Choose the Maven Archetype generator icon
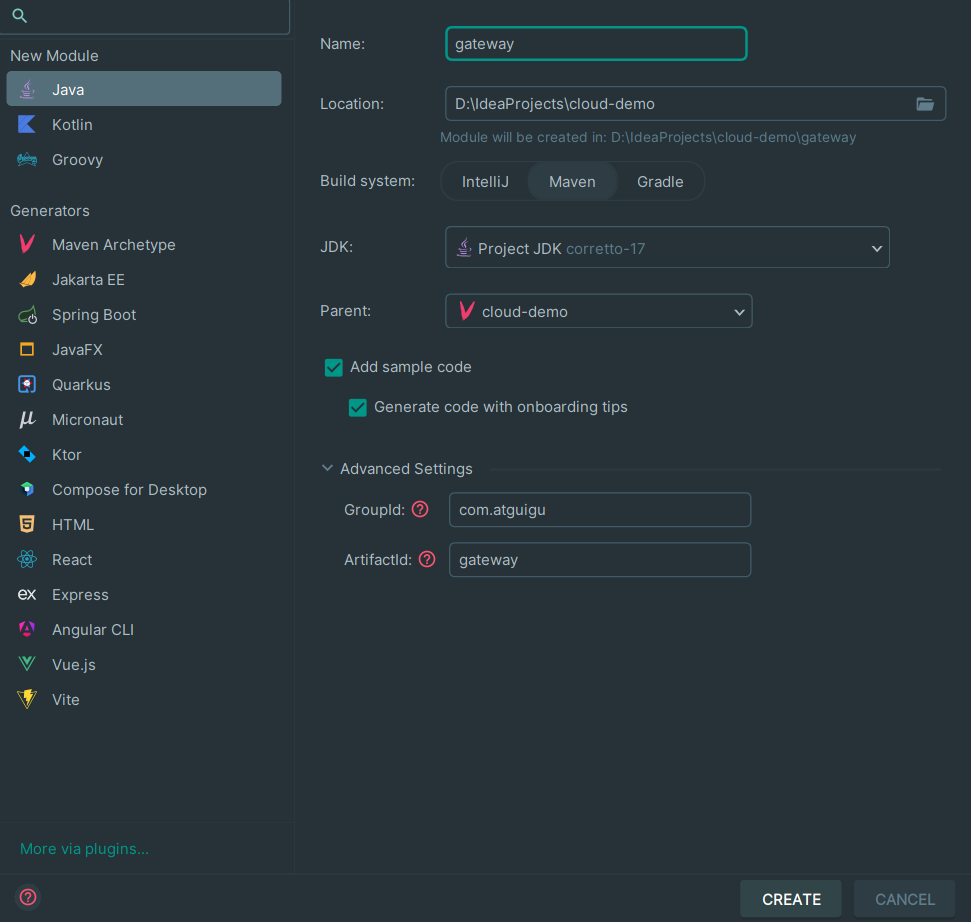This screenshot has width=971, height=922. tap(27, 244)
